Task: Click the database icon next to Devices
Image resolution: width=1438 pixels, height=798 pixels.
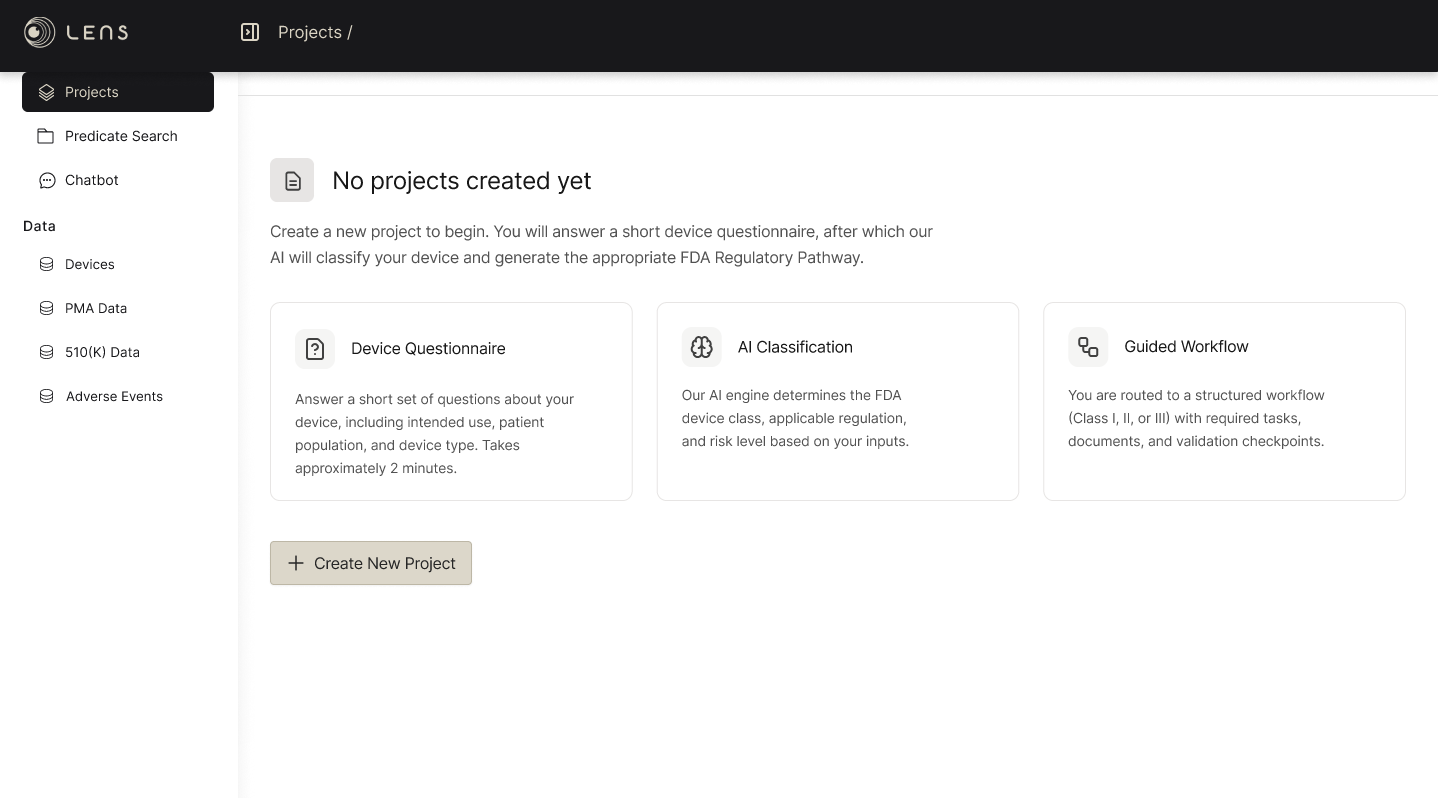Action: point(47,264)
